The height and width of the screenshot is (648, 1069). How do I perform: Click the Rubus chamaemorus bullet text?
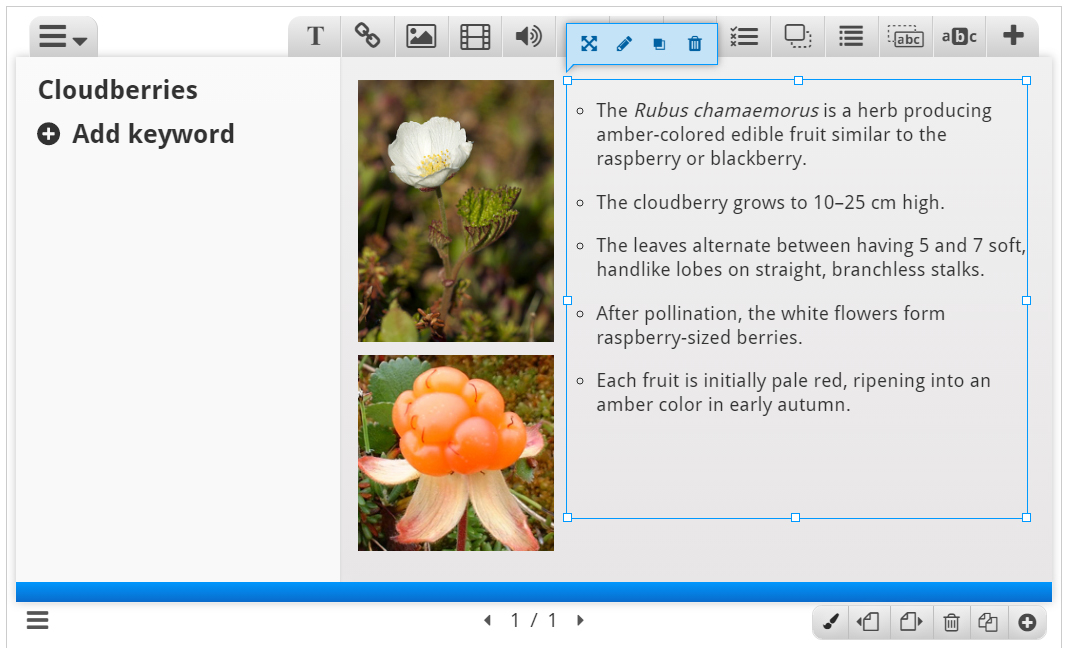point(794,134)
